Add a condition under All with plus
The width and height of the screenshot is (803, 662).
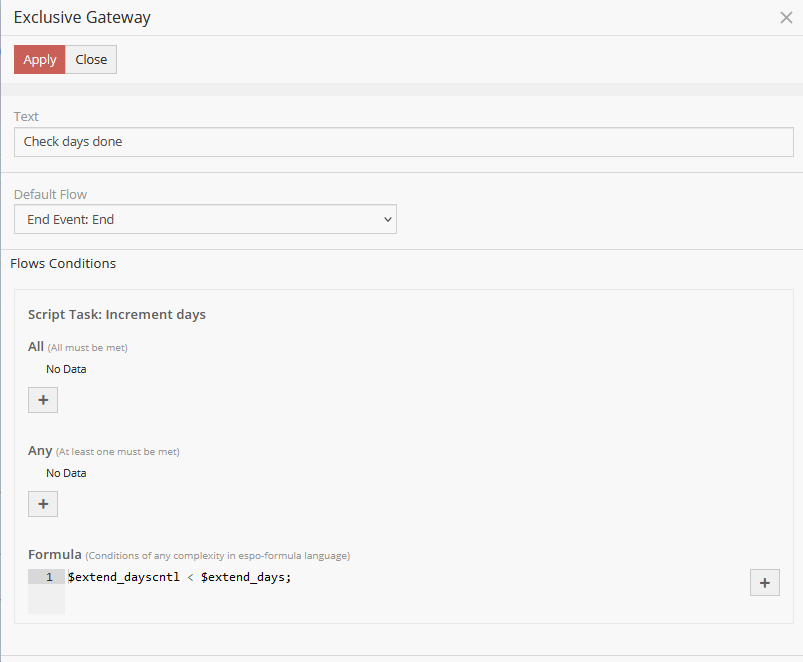42,400
